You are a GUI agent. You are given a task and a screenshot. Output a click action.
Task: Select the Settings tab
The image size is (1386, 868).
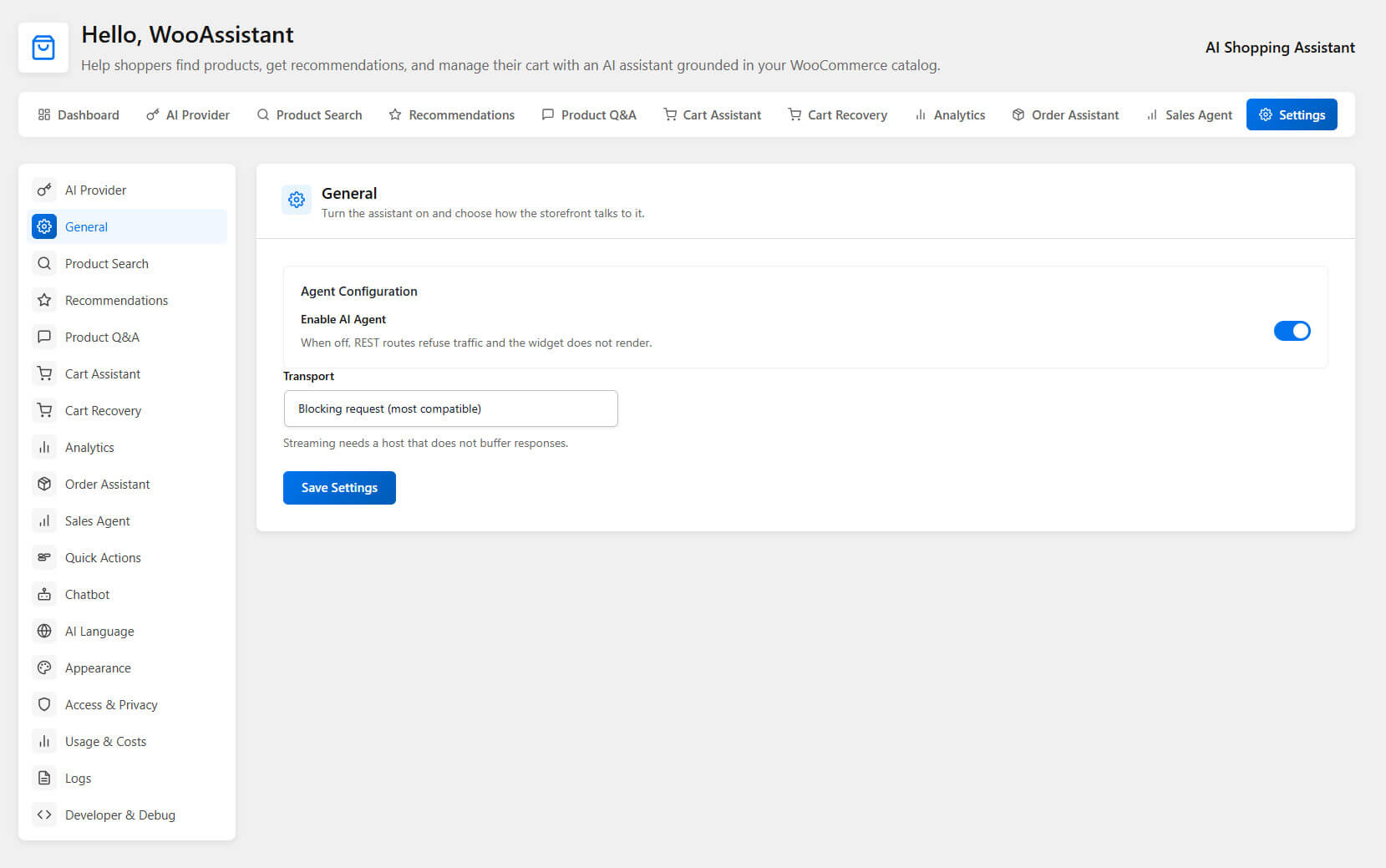(1292, 114)
